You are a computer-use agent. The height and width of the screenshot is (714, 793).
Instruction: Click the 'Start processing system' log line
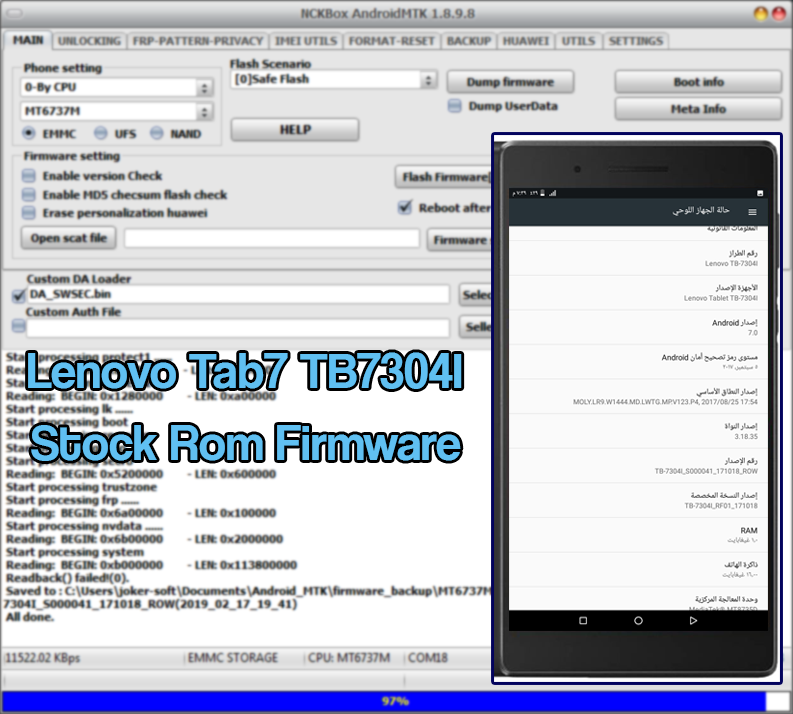click(x=75, y=552)
